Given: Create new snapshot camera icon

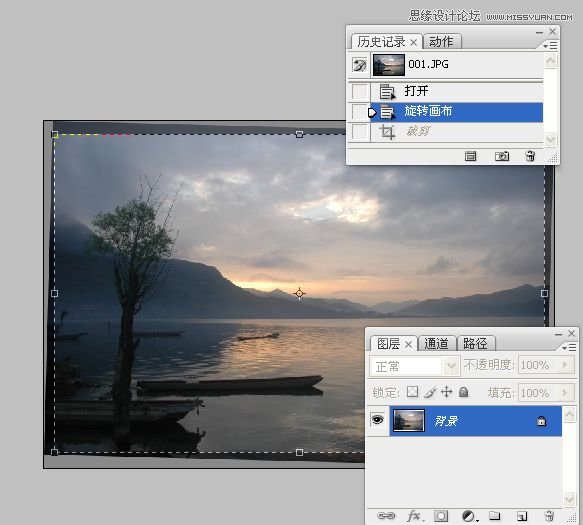Looking at the screenshot, I should (502, 156).
